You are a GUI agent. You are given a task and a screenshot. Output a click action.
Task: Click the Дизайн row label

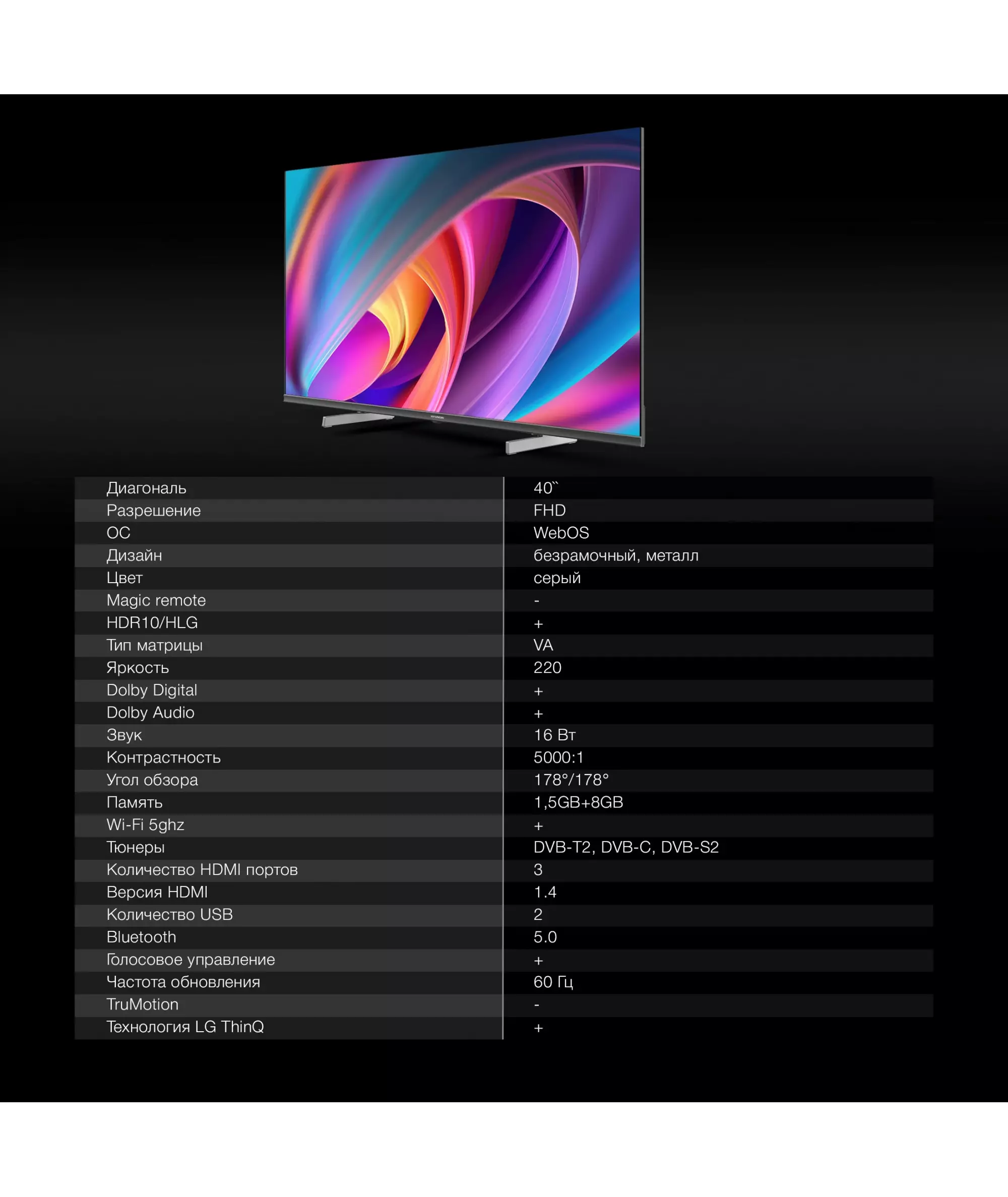134,555
